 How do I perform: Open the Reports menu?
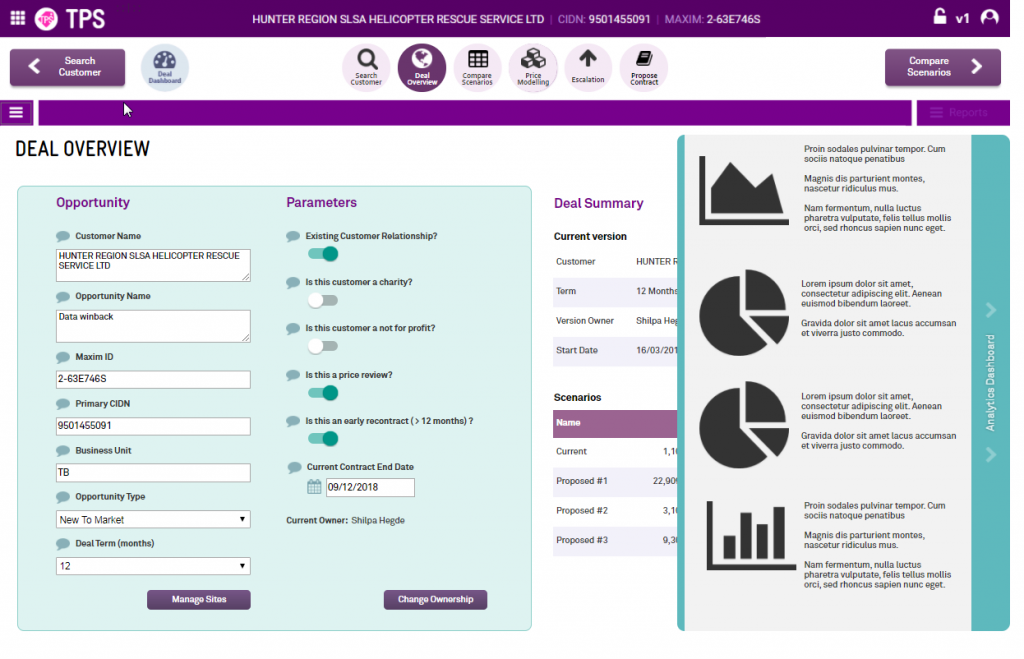(x=958, y=113)
